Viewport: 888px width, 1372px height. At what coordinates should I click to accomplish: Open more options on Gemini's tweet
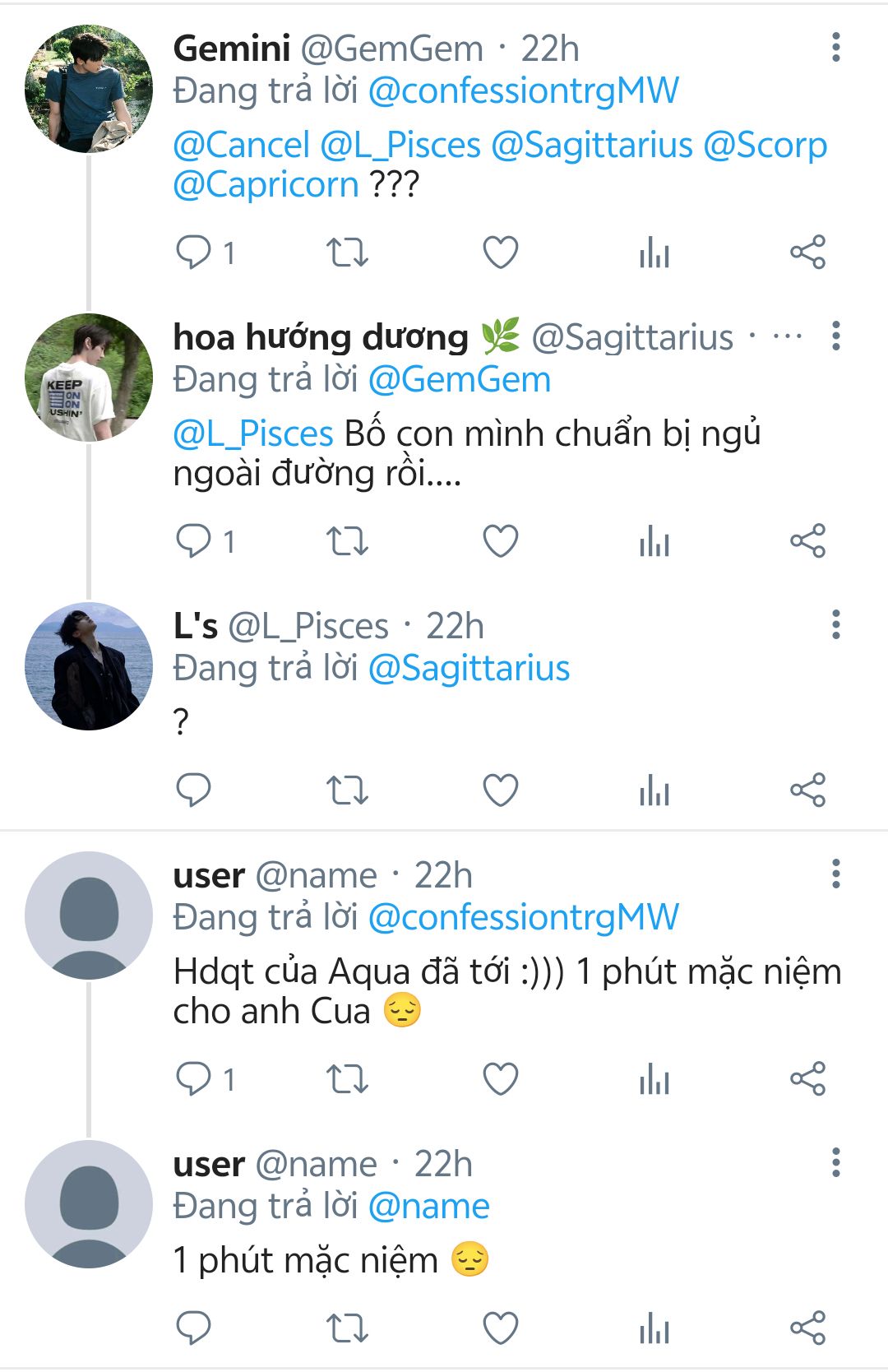click(835, 48)
